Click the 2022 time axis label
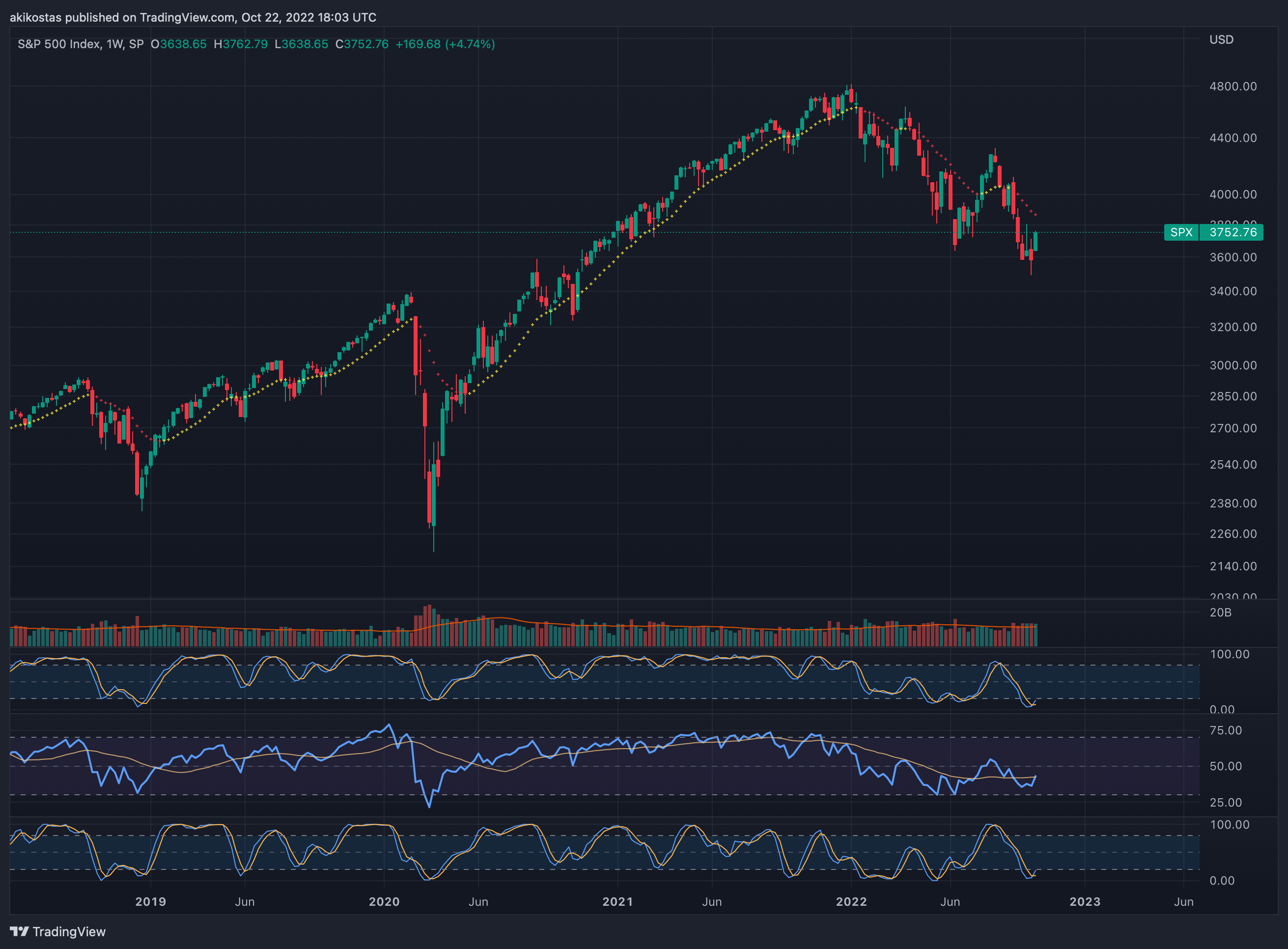The height and width of the screenshot is (949, 1288). tap(851, 901)
